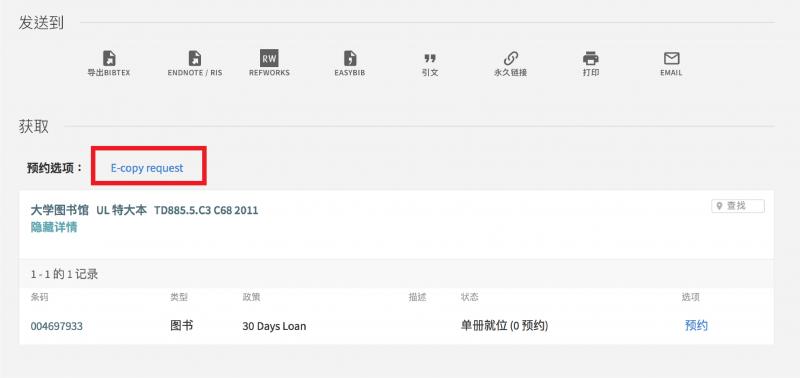
Task: Click the 类型 column header
Action: pyautogui.click(x=179, y=297)
